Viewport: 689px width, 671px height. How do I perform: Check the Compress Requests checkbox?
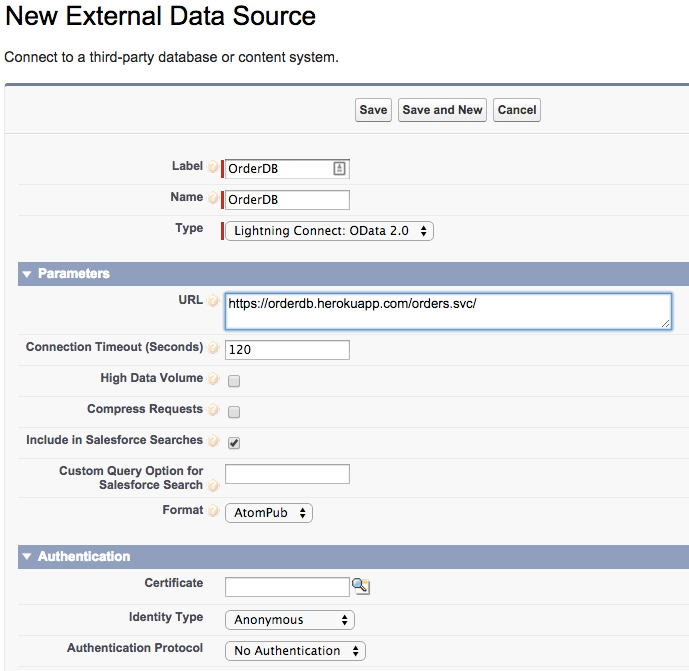234,412
